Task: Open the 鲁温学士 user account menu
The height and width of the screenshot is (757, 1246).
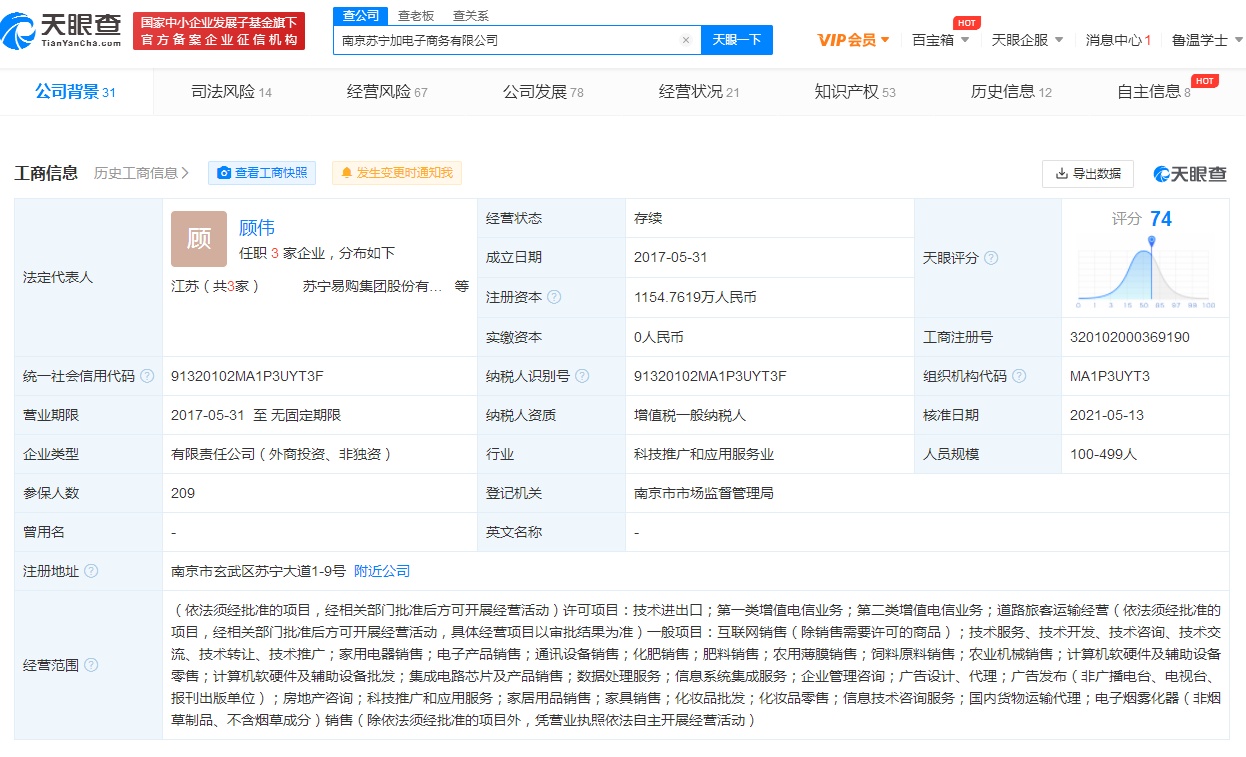Action: (x=1207, y=40)
